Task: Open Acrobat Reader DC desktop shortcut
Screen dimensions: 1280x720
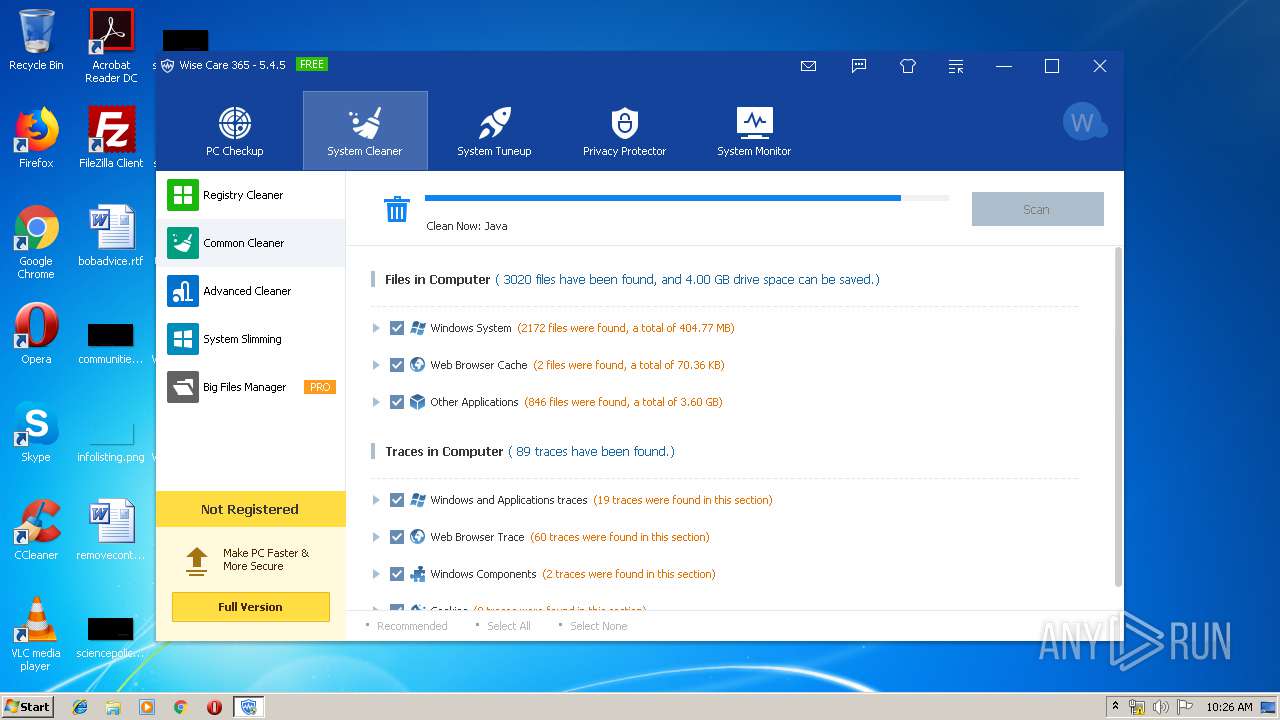Action: pos(111,46)
